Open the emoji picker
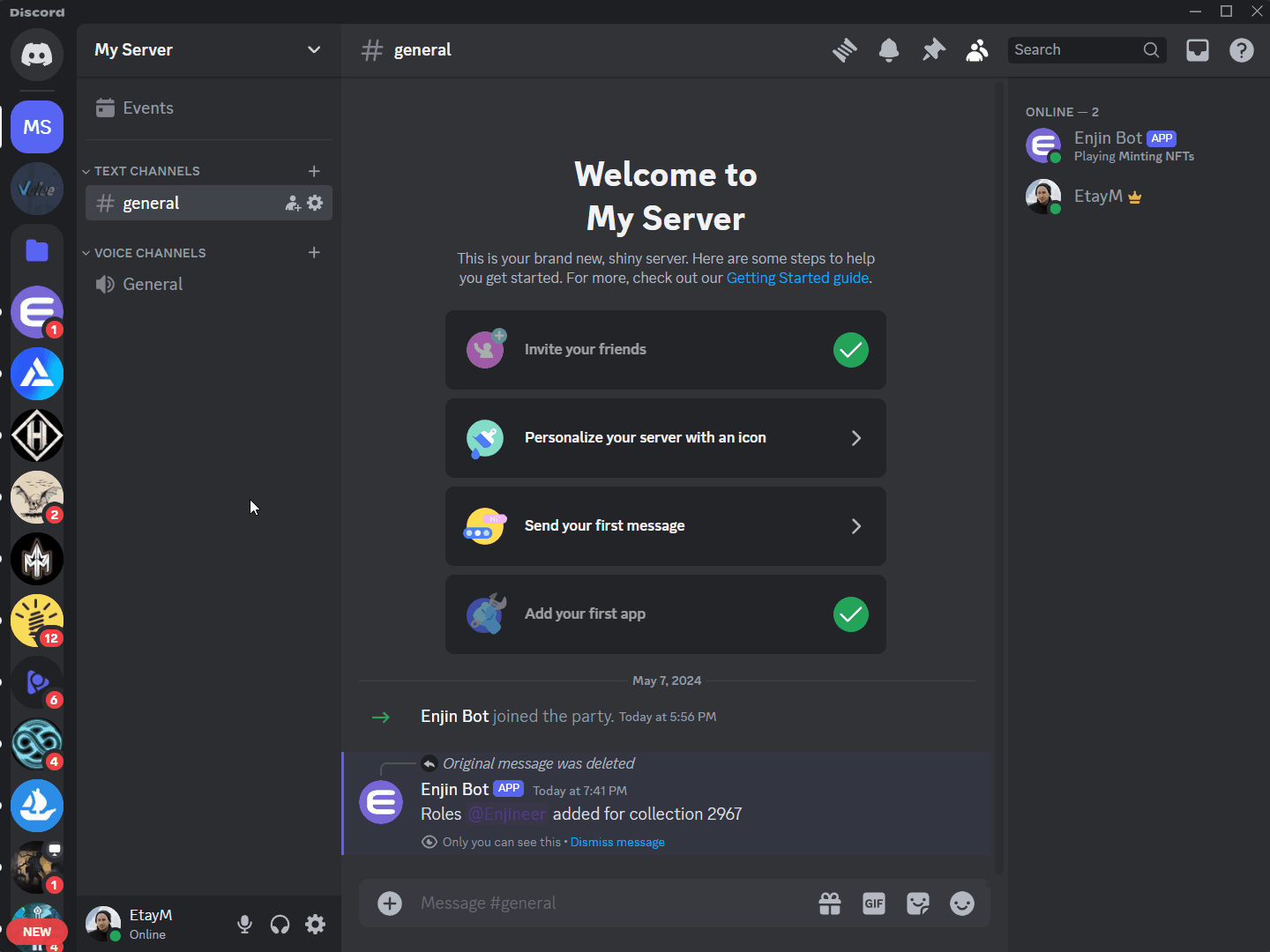The height and width of the screenshot is (952, 1270). coord(962,904)
